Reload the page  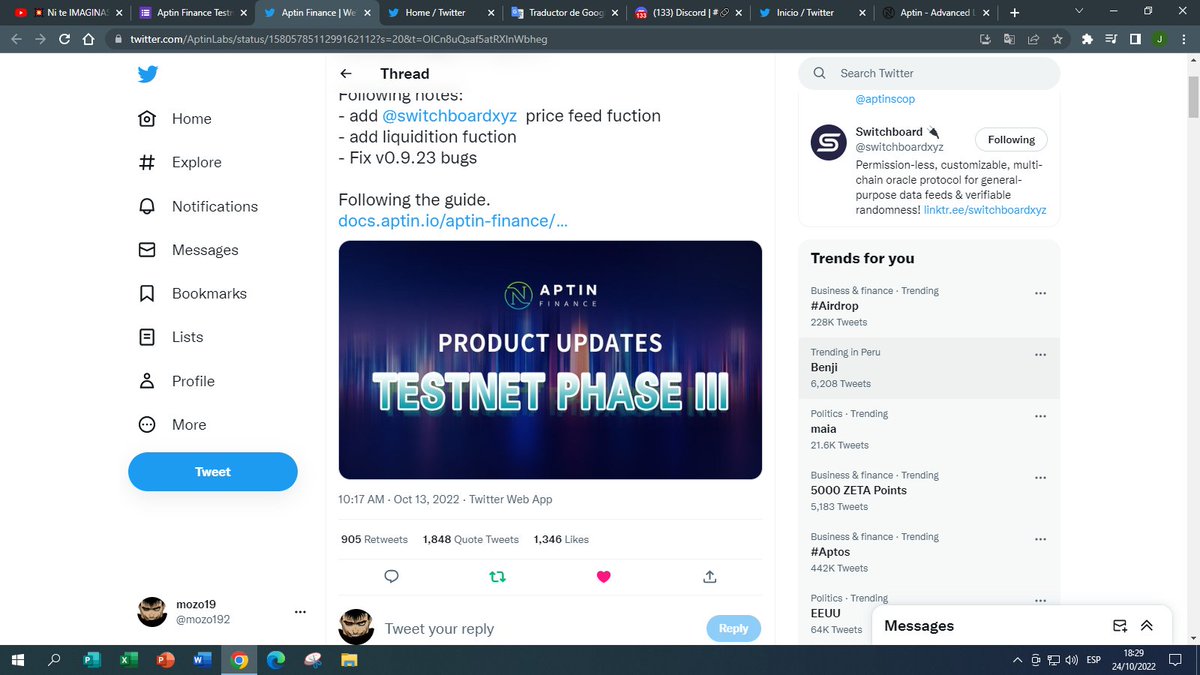64,40
